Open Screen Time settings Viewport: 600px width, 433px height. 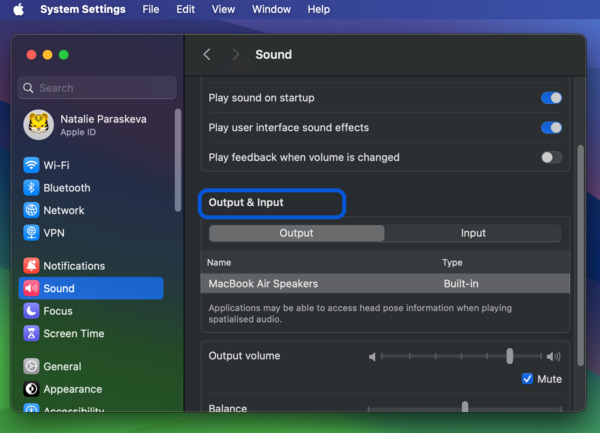tap(91, 333)
